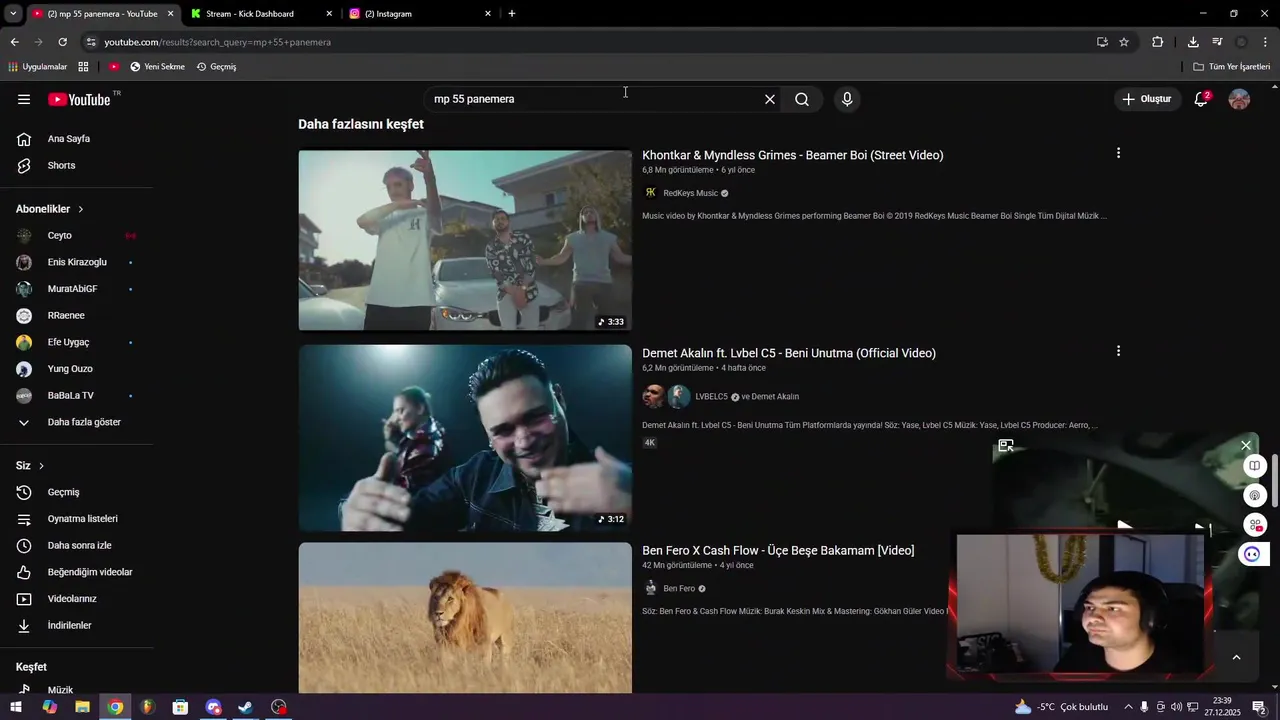The height and width of the screenshot is (720, 1280).
Task: Click the scroll-up arrow button
Action: point(1236,657)
